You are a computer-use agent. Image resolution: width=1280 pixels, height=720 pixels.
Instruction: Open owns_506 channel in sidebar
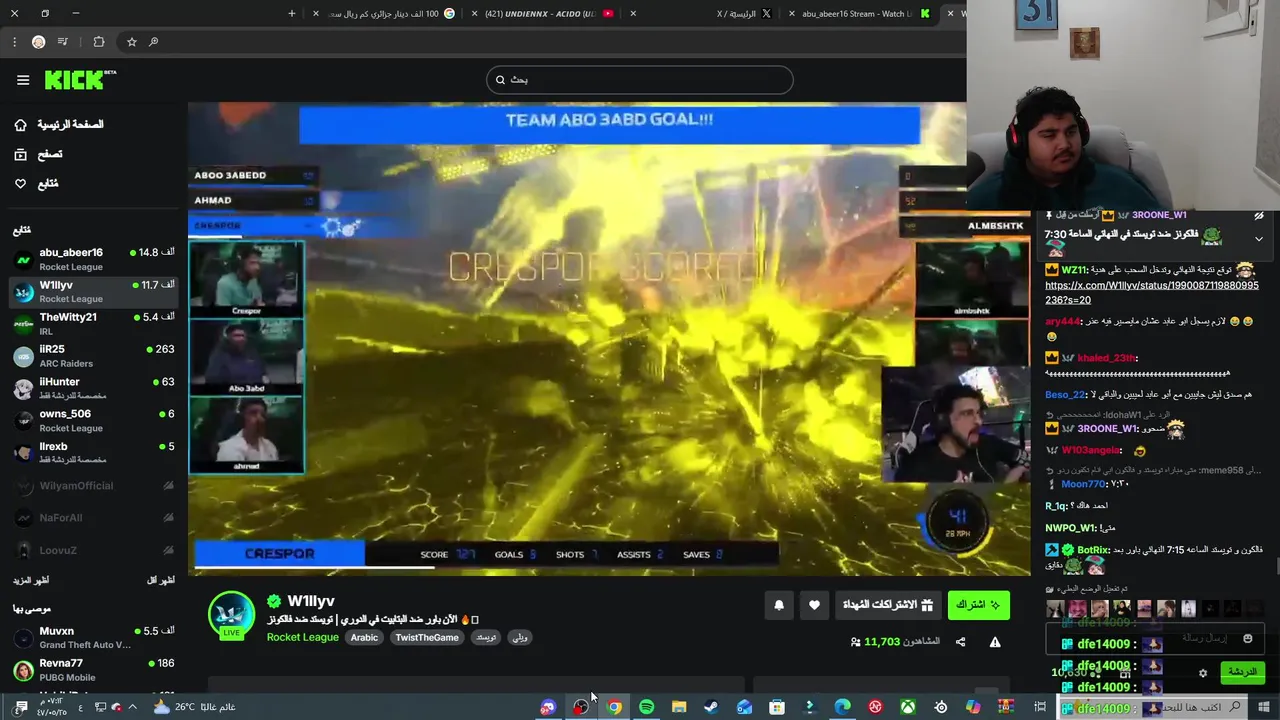[94, 420]
